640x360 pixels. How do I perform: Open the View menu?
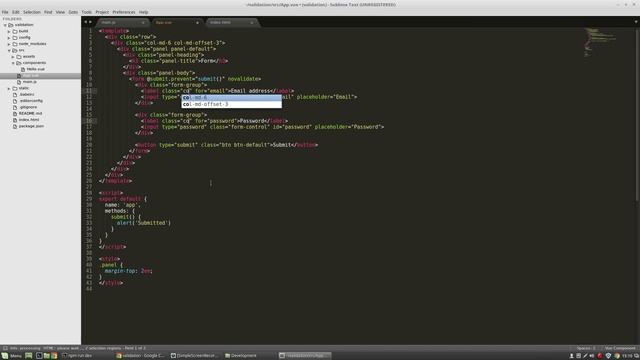pos(60,12)
